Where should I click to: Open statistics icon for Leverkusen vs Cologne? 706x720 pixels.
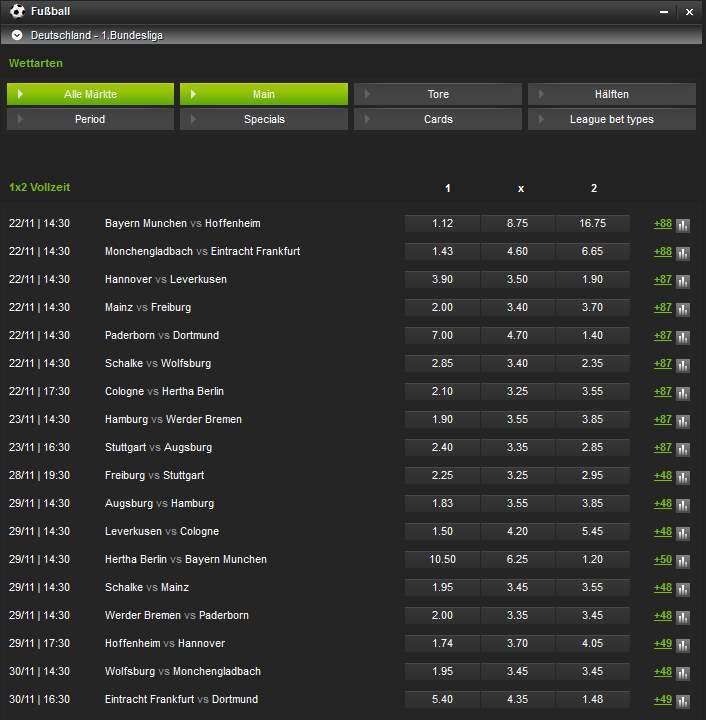(683, 534)
